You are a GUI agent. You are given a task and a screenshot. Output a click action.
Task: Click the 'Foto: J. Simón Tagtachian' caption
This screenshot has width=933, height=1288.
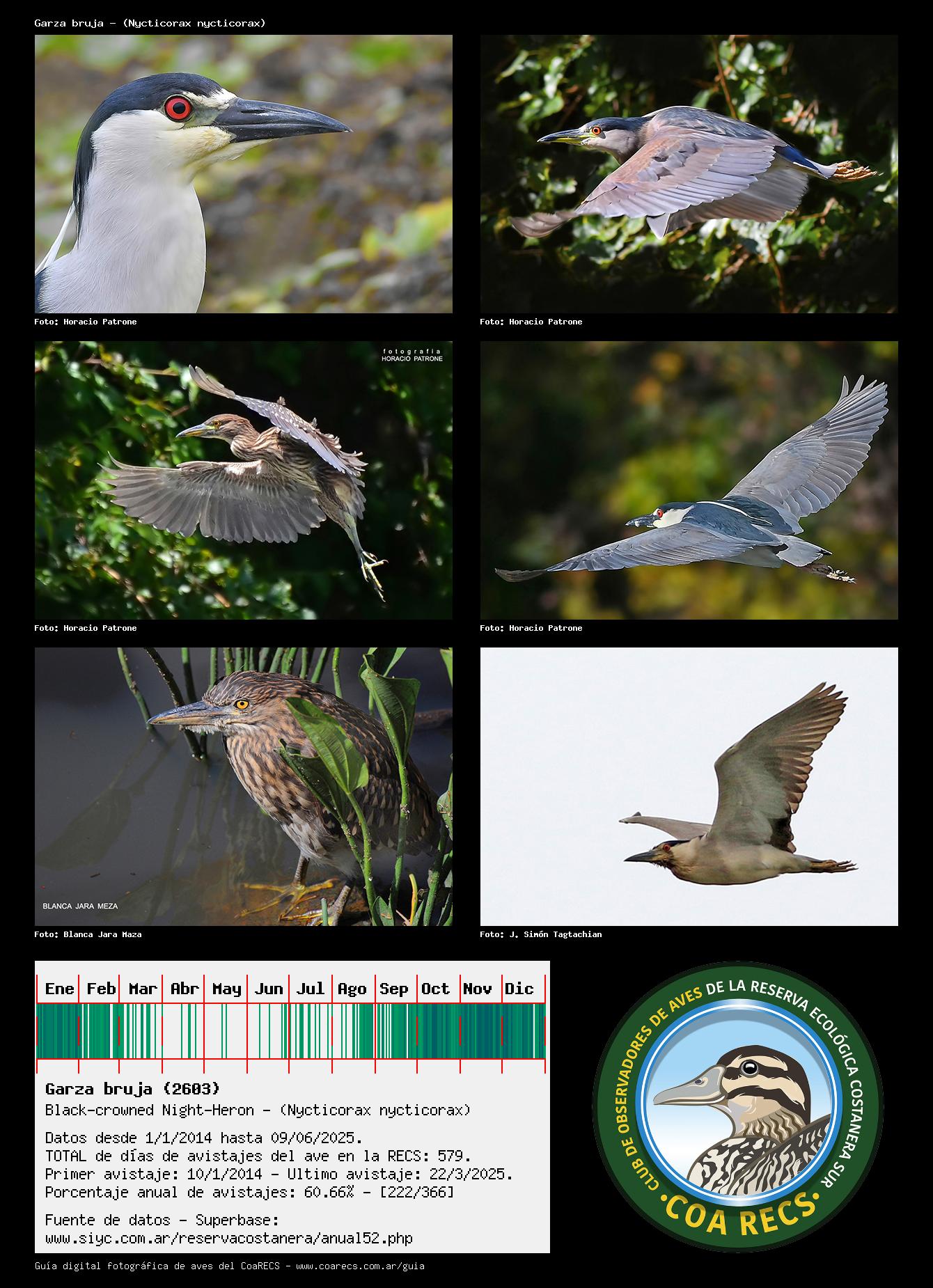(540, 934)
